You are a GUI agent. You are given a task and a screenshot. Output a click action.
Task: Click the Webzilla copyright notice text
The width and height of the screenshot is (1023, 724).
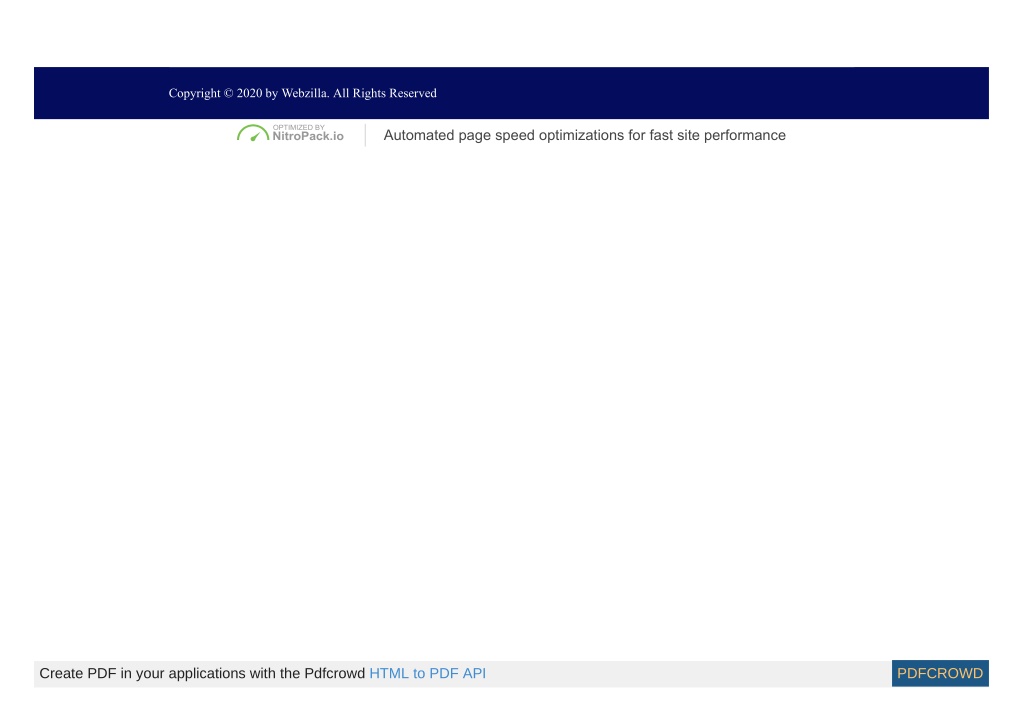[303, 93]
